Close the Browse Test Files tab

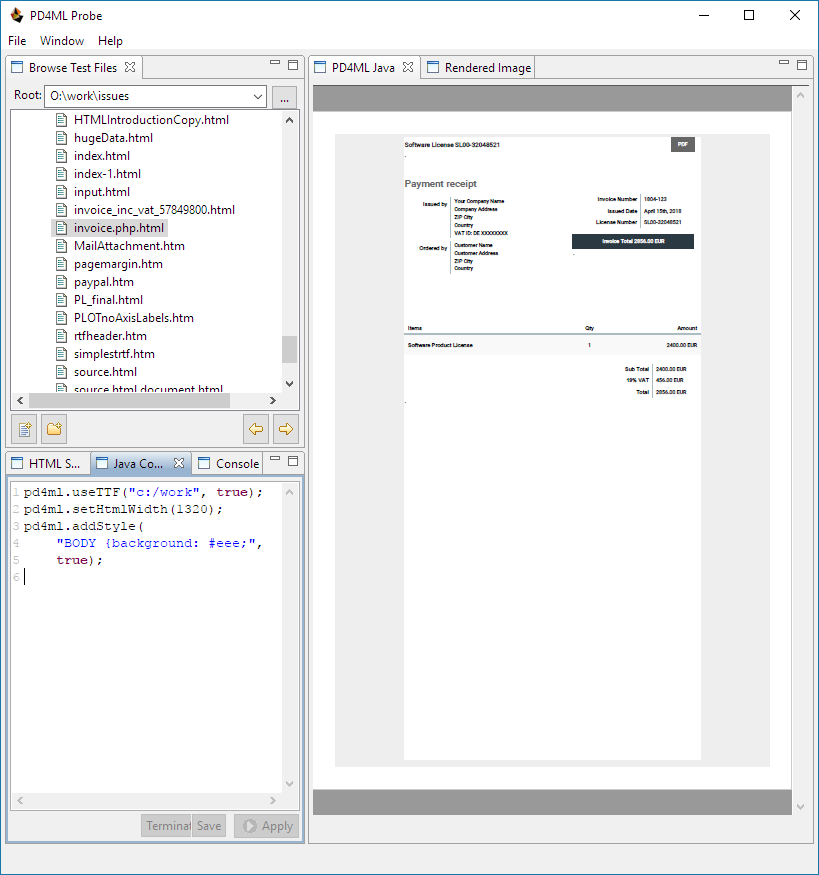(x=130, y=68)
